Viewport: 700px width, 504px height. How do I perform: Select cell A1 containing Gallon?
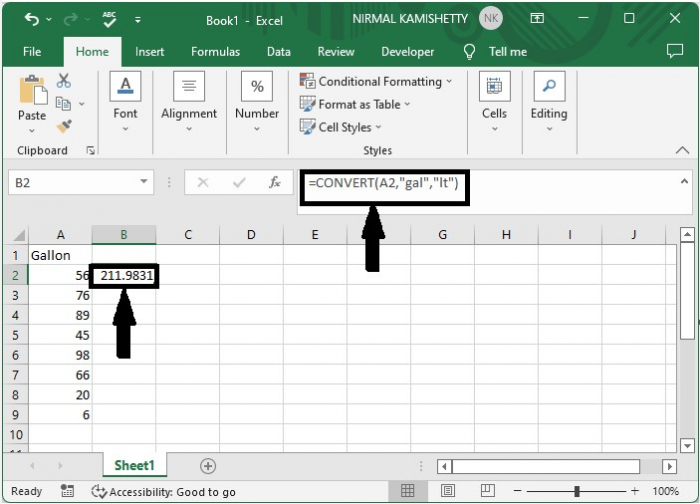coord(60,255)
